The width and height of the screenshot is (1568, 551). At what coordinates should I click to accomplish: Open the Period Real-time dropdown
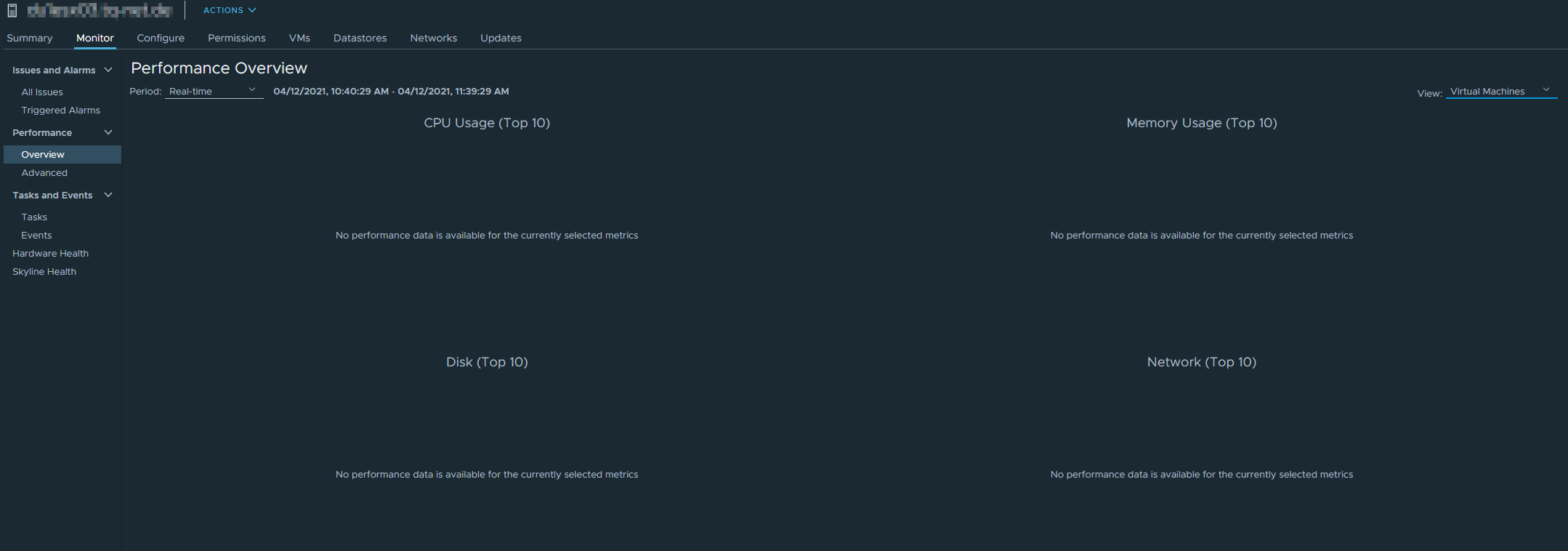click(x=214, y=92)
